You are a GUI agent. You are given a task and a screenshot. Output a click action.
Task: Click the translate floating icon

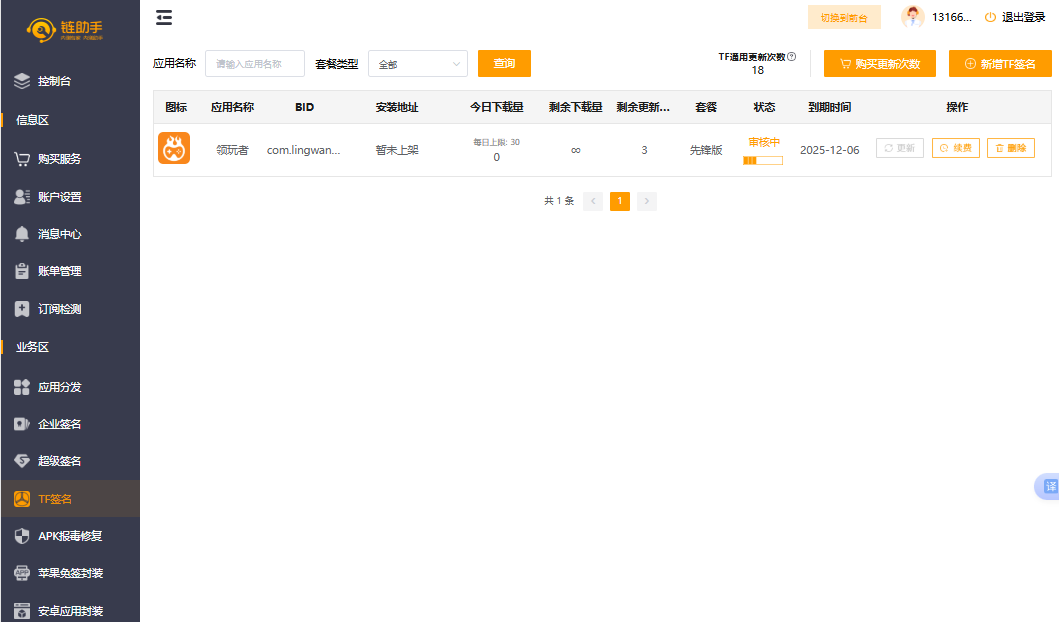coord(1049,486)
